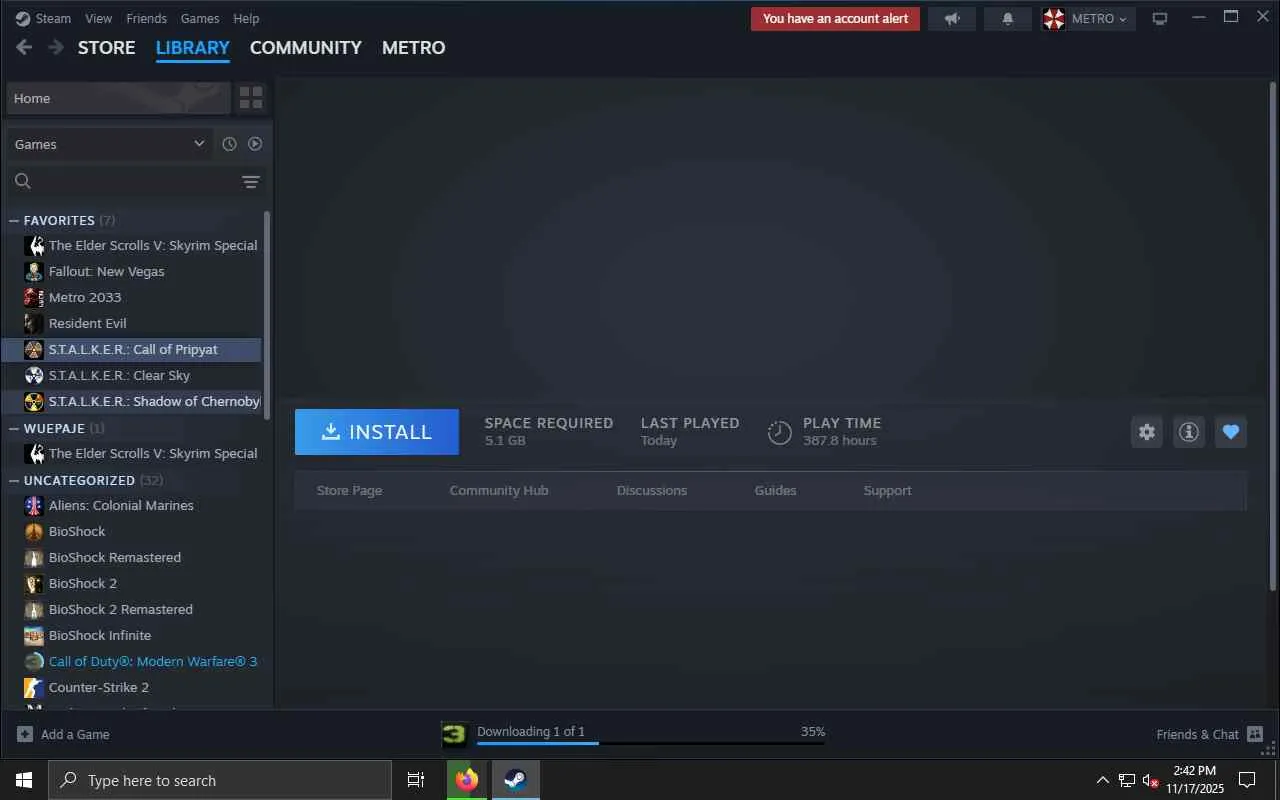Click the blue INSTALL button
1280x800 pixels.
(x=377, y=432)
